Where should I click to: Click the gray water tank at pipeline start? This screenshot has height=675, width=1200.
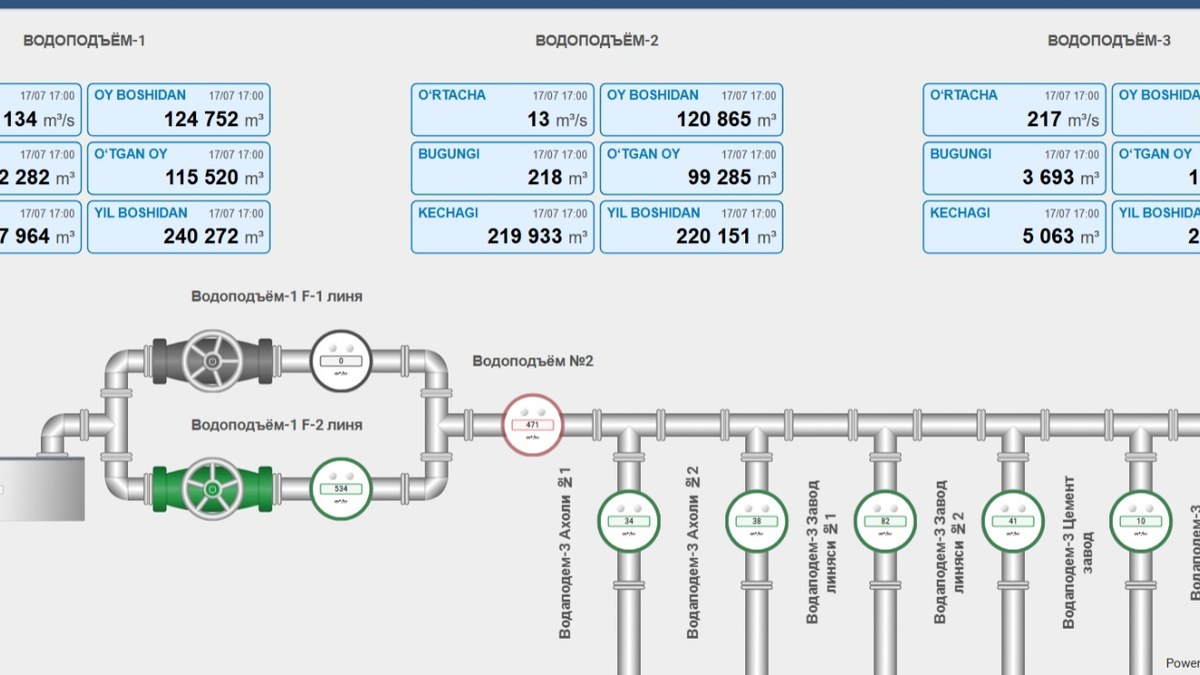pos(42,488)
